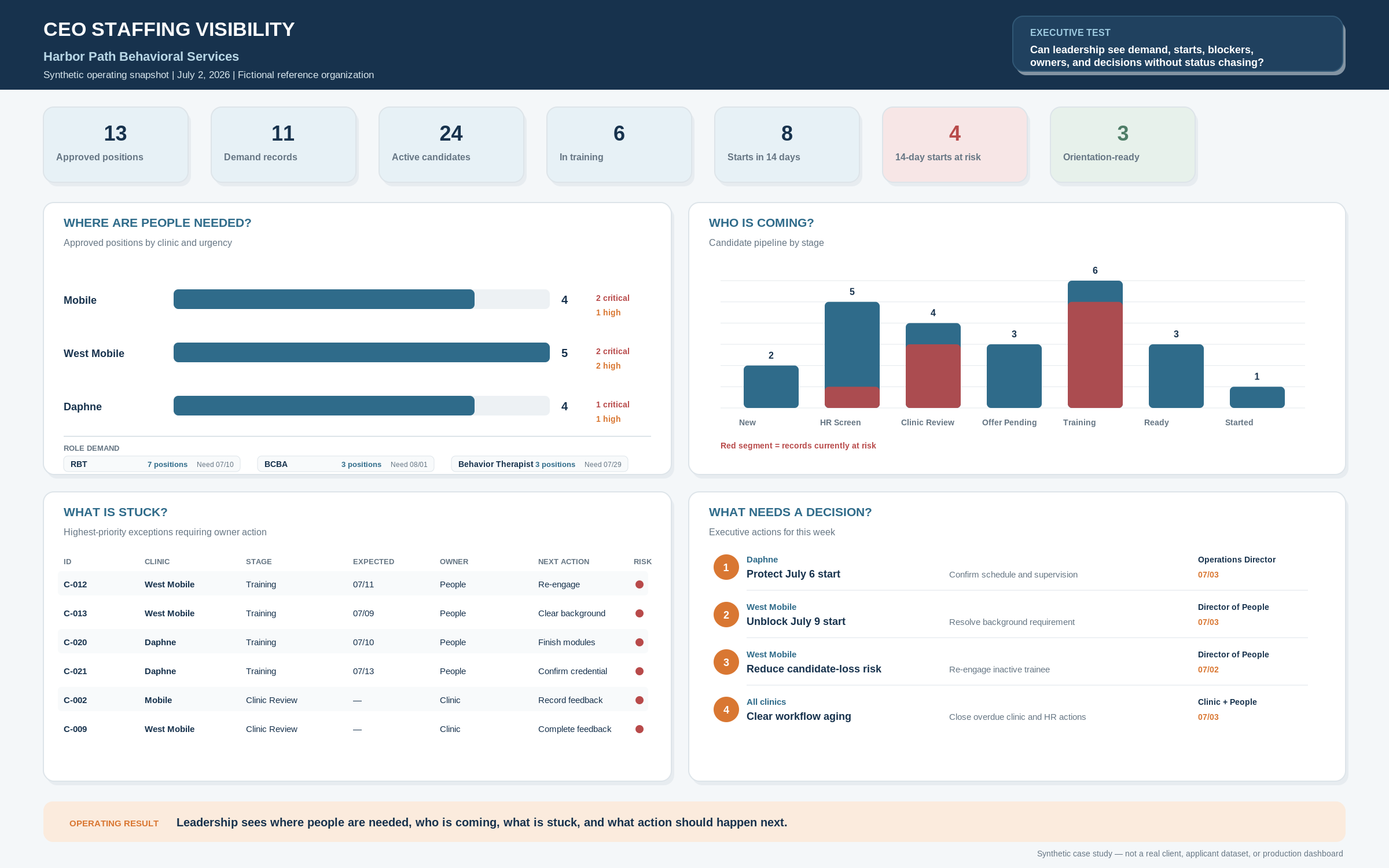Open the Unblock July 9 start decision
This screenshot has height=868, width=1389.
[796, 621]
